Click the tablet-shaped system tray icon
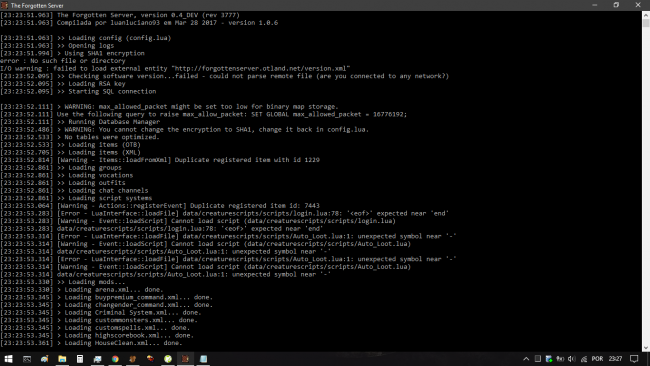This screenshot has width=650, height=366. point(537,359)
